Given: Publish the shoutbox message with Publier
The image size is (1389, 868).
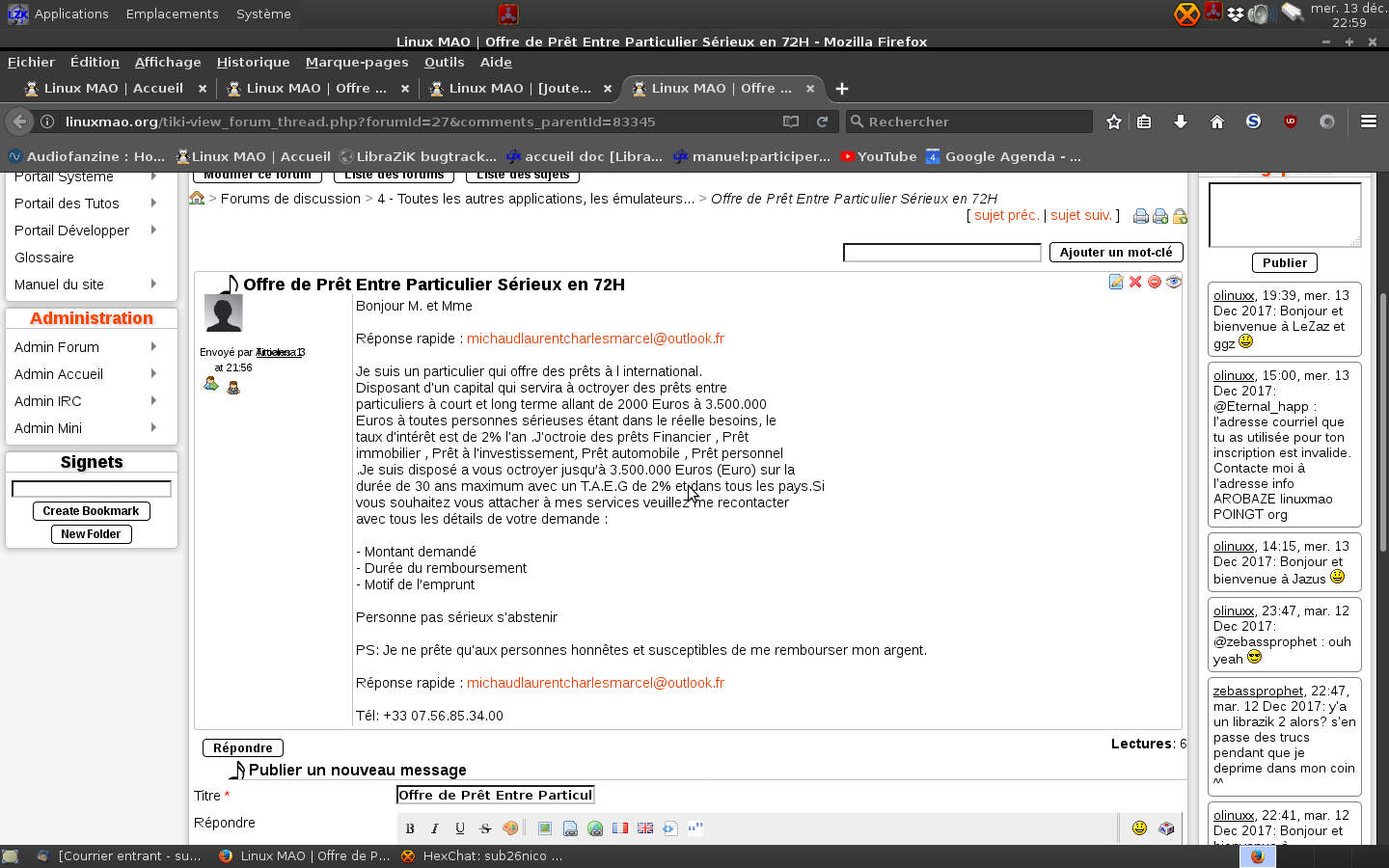Looking at the screenshot, I should point(1285,262).
